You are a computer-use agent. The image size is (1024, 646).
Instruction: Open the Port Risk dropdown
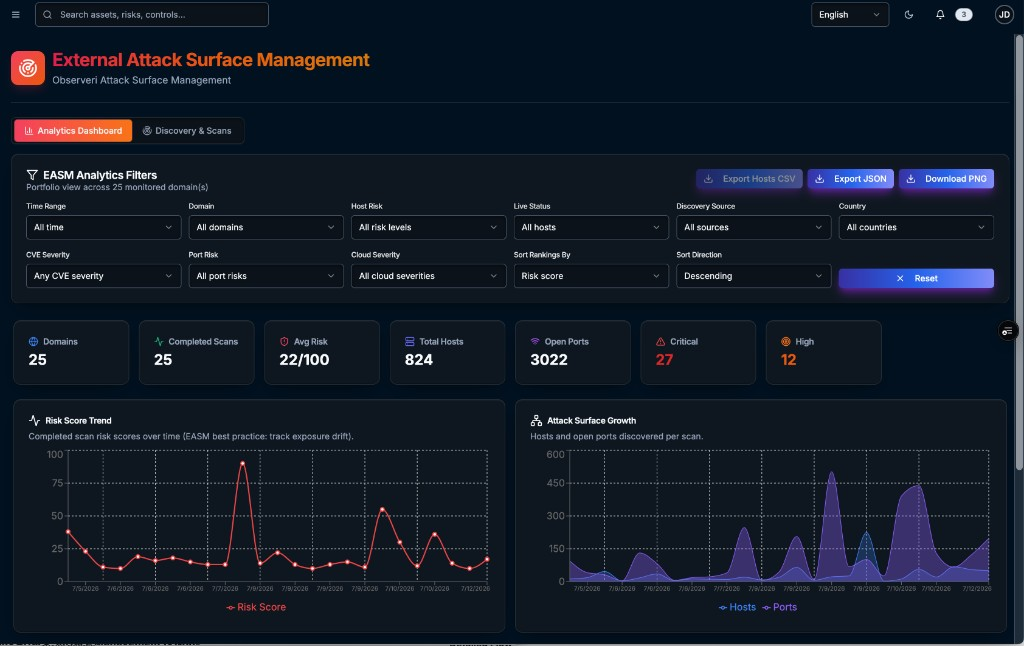pos(266,276)
